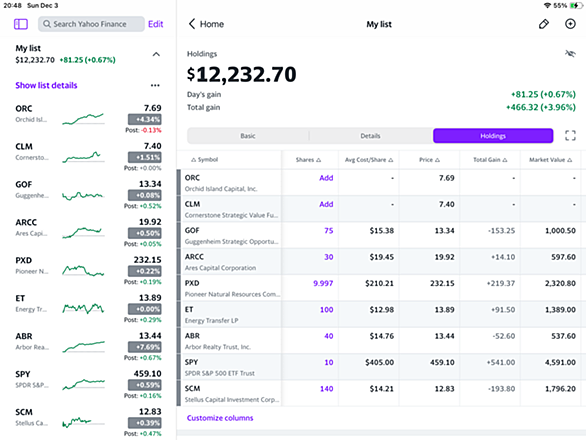Toggle the sidebar panel icon
The height and width of the screenshot is (440, 586).
(21, 24)
